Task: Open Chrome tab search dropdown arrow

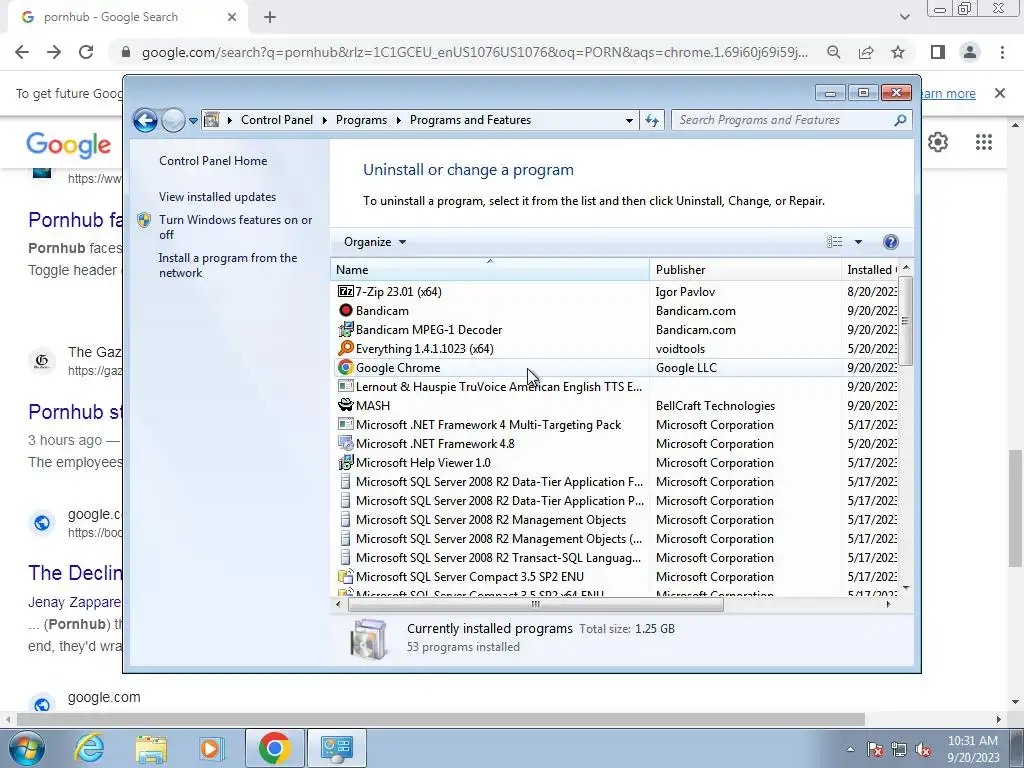Action: pyautogui.click(x=904, y=18)
